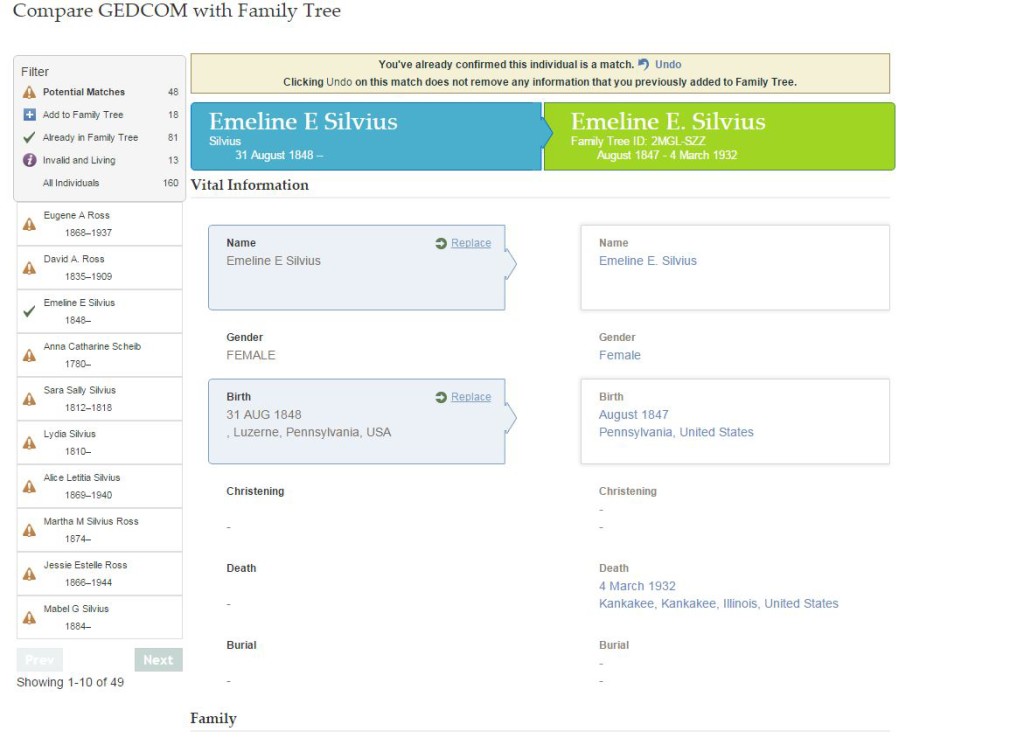Click the Undo link in confirmation banner
The image size is (1024, 752).
click(668, 64)
